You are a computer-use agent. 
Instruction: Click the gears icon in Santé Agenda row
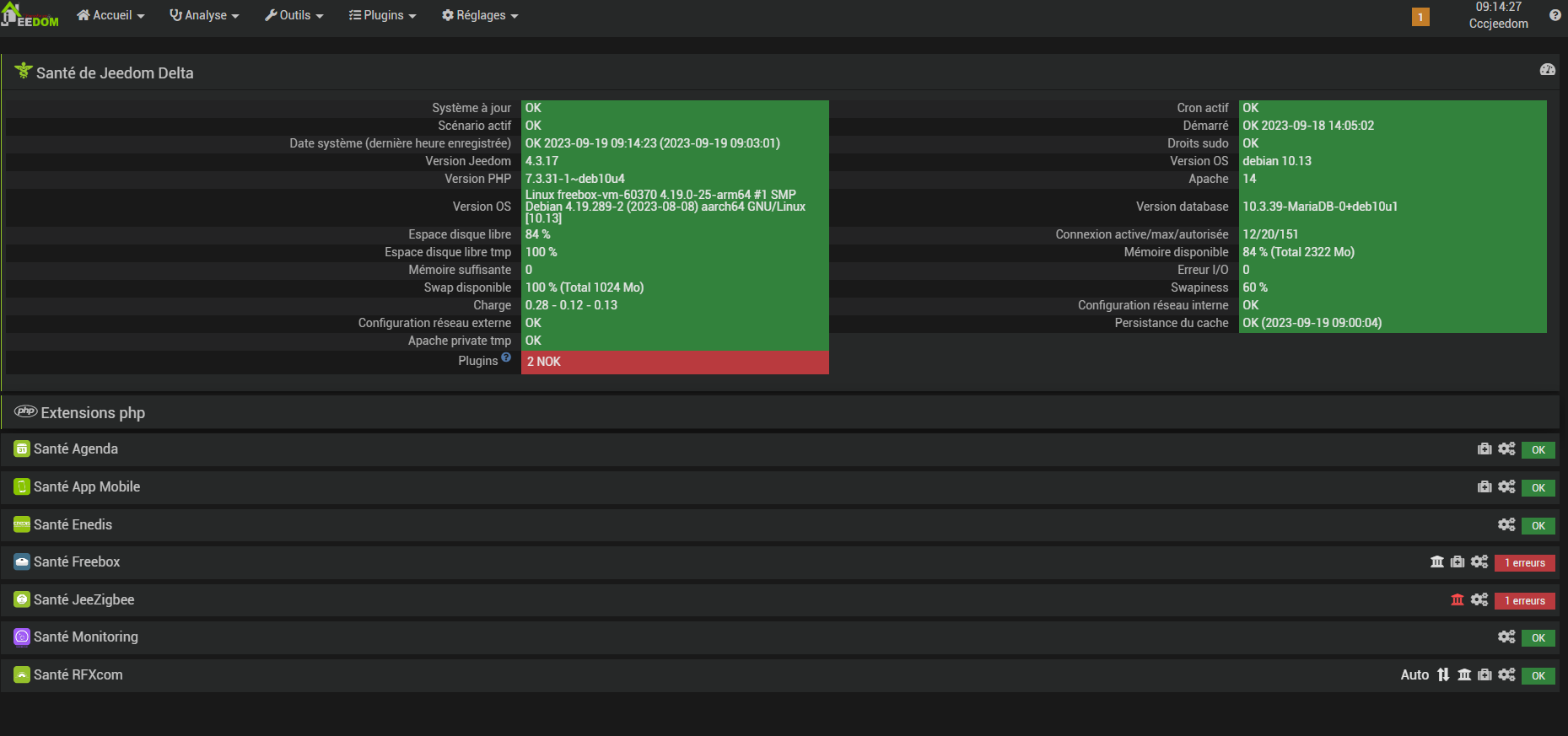(x=1506, y=449)
